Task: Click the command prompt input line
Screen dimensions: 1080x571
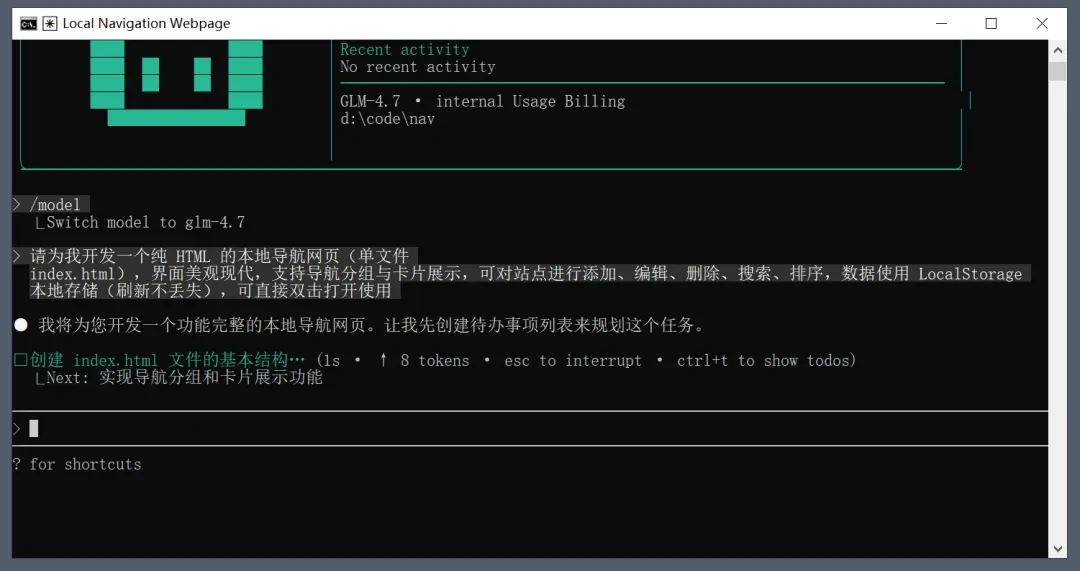Action: click(530, 428)
